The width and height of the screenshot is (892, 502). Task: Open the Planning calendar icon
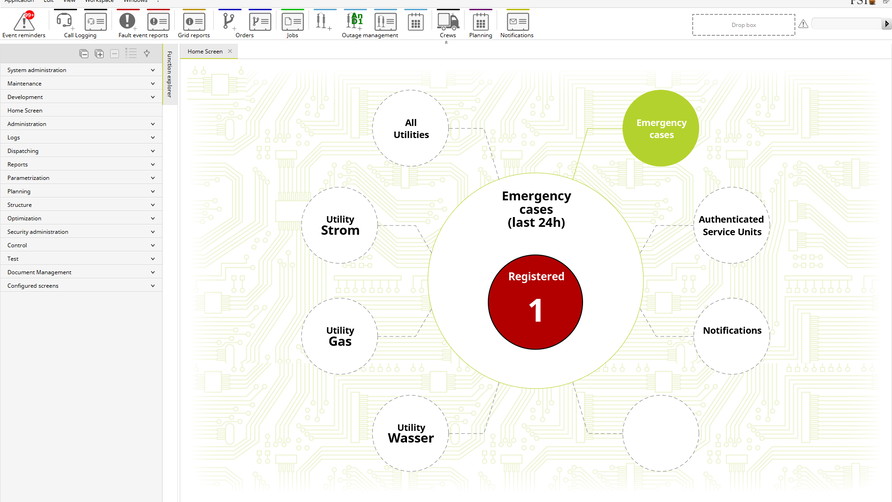pyautogui.click(x=480, y=21)
